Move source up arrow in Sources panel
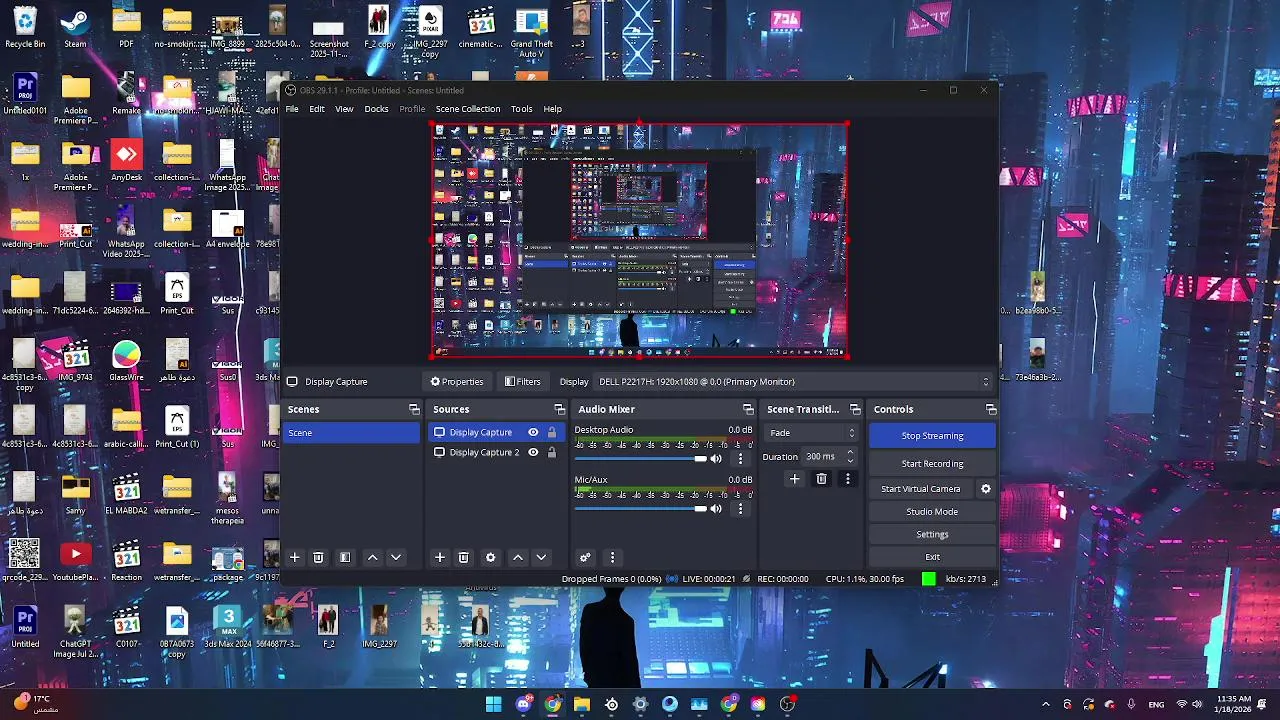 tap(517, 557)
